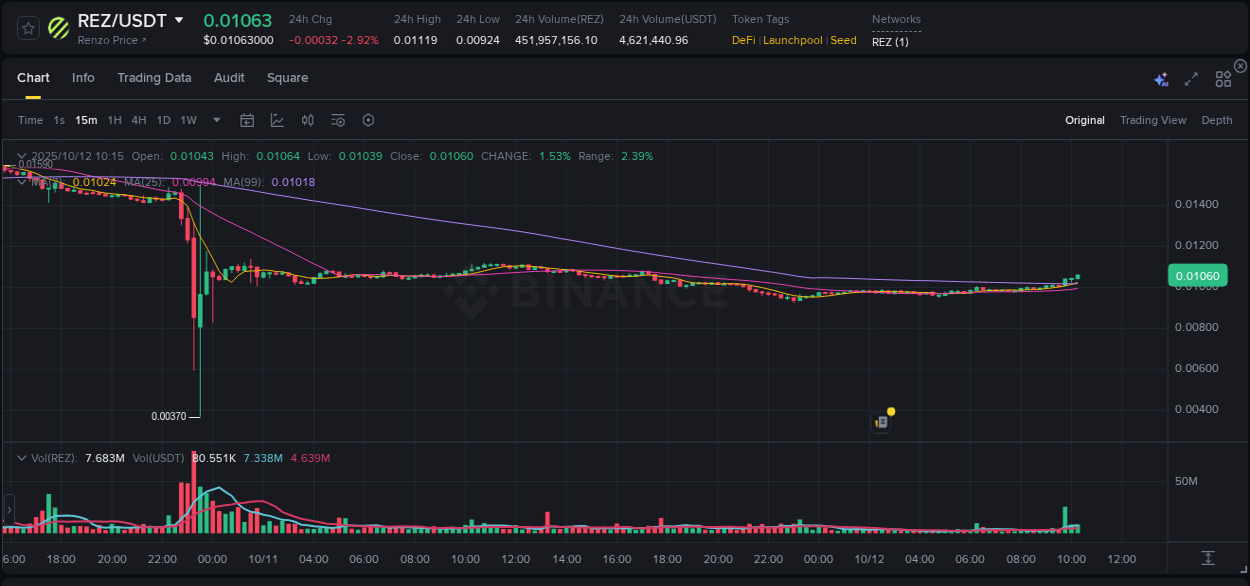
Task: Expand chart to fullscreen with arrow icon
Action: click(x=1191, y=77)
